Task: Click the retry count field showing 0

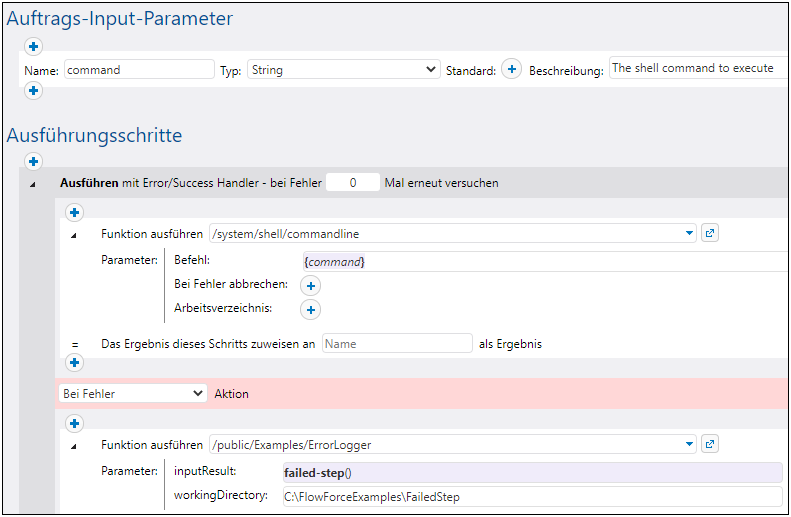Action: coord(353,183)
